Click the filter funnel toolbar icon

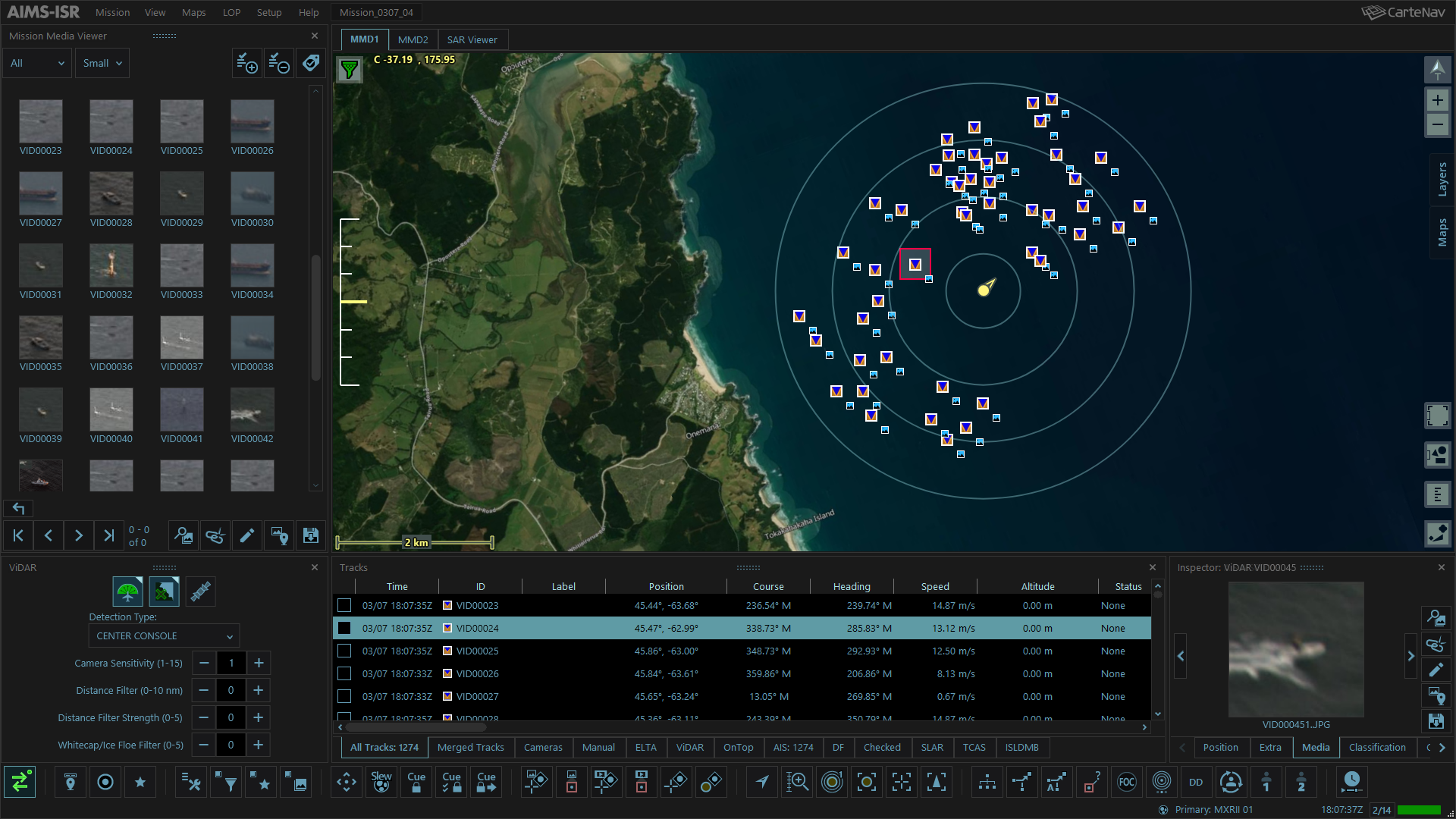(x=226, y=782)
